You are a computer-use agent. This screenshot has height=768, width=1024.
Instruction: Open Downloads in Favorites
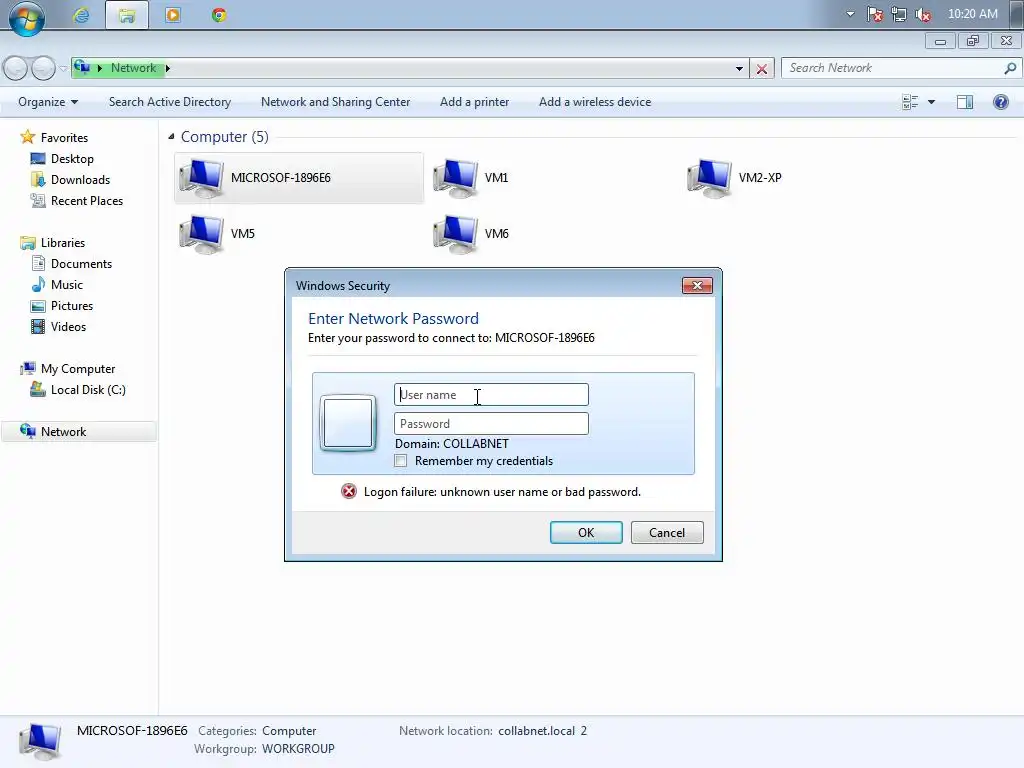80,180
